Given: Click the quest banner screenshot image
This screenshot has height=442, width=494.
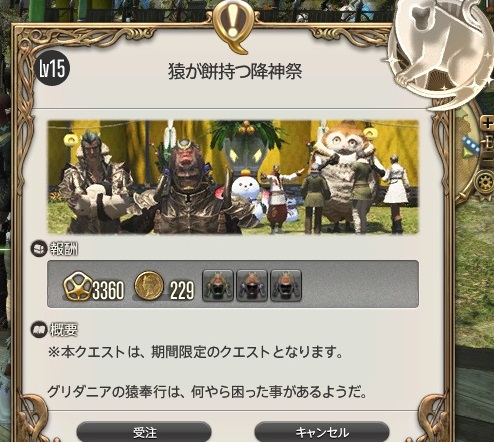Looking at the screenshot, I should 233,177.
